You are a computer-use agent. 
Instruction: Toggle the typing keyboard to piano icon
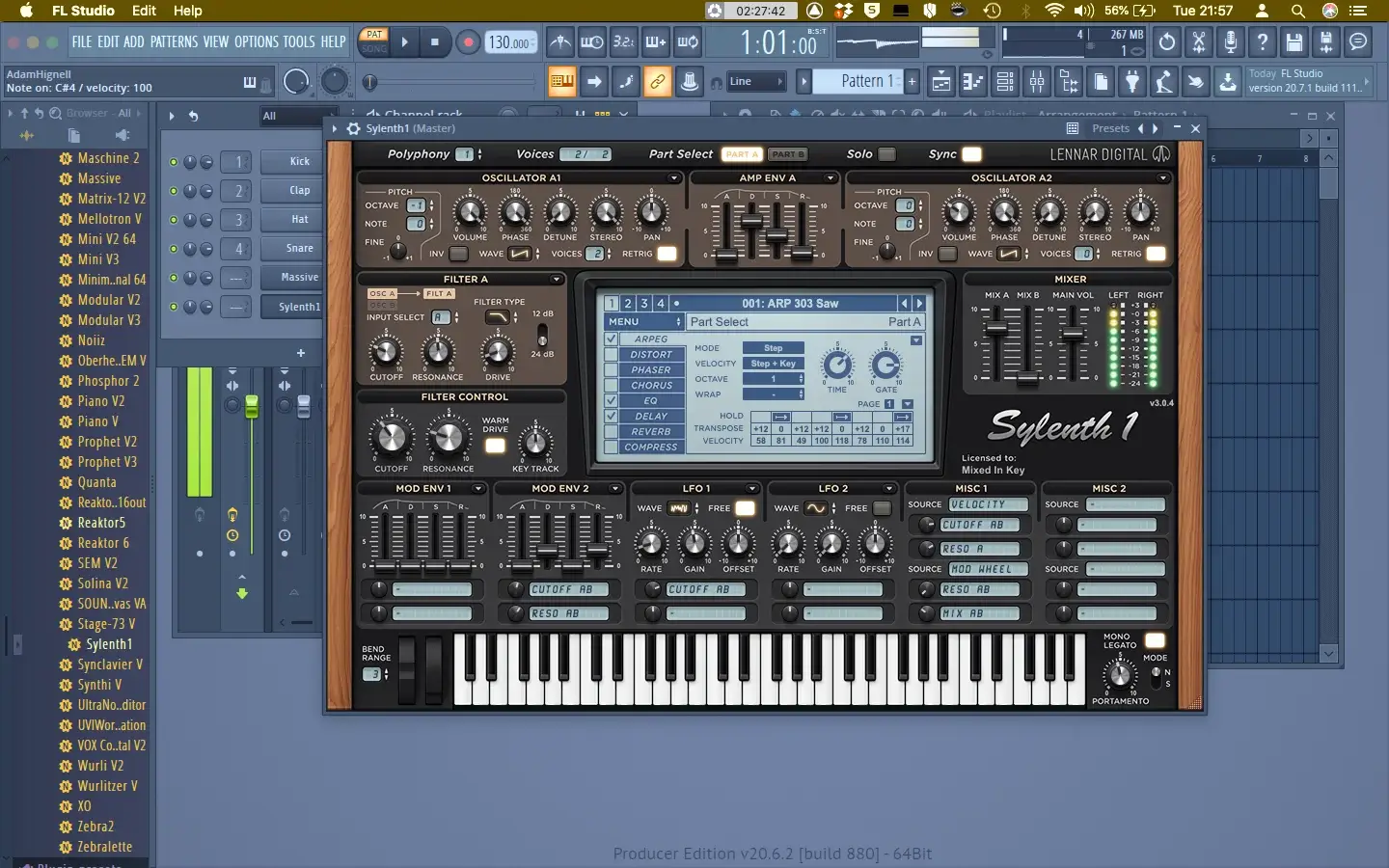pos(562,82)
